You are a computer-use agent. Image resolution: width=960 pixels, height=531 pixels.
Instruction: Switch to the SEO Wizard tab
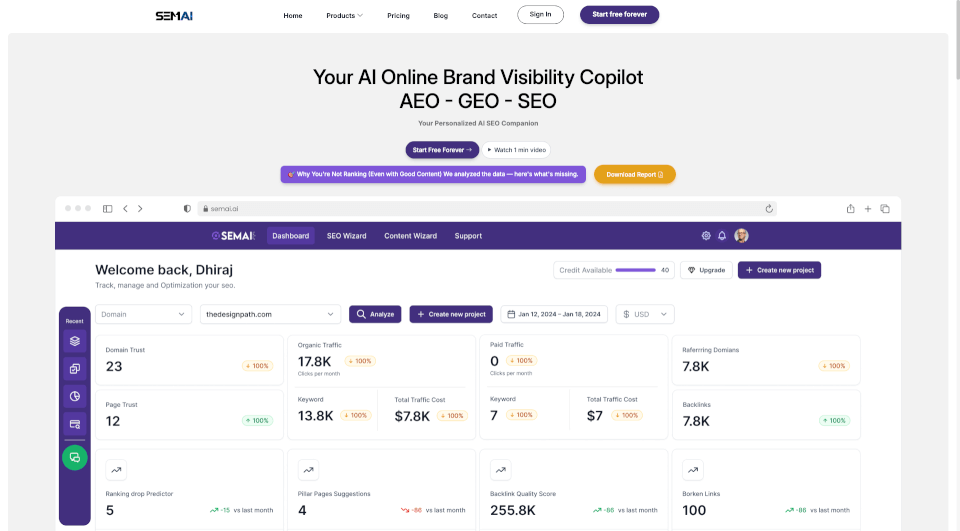tap(347, 236)
